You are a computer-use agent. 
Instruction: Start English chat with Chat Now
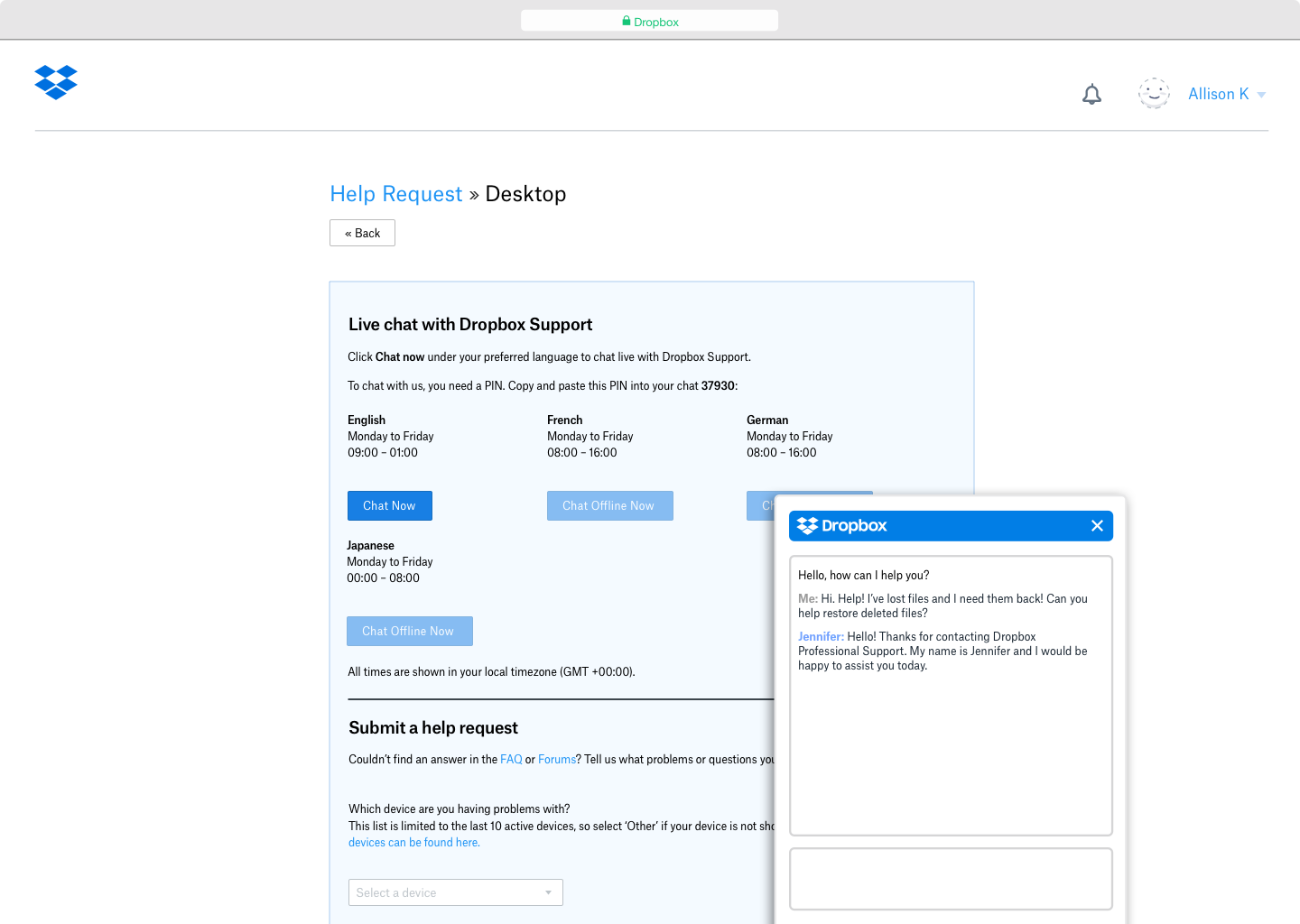(390, 506)
